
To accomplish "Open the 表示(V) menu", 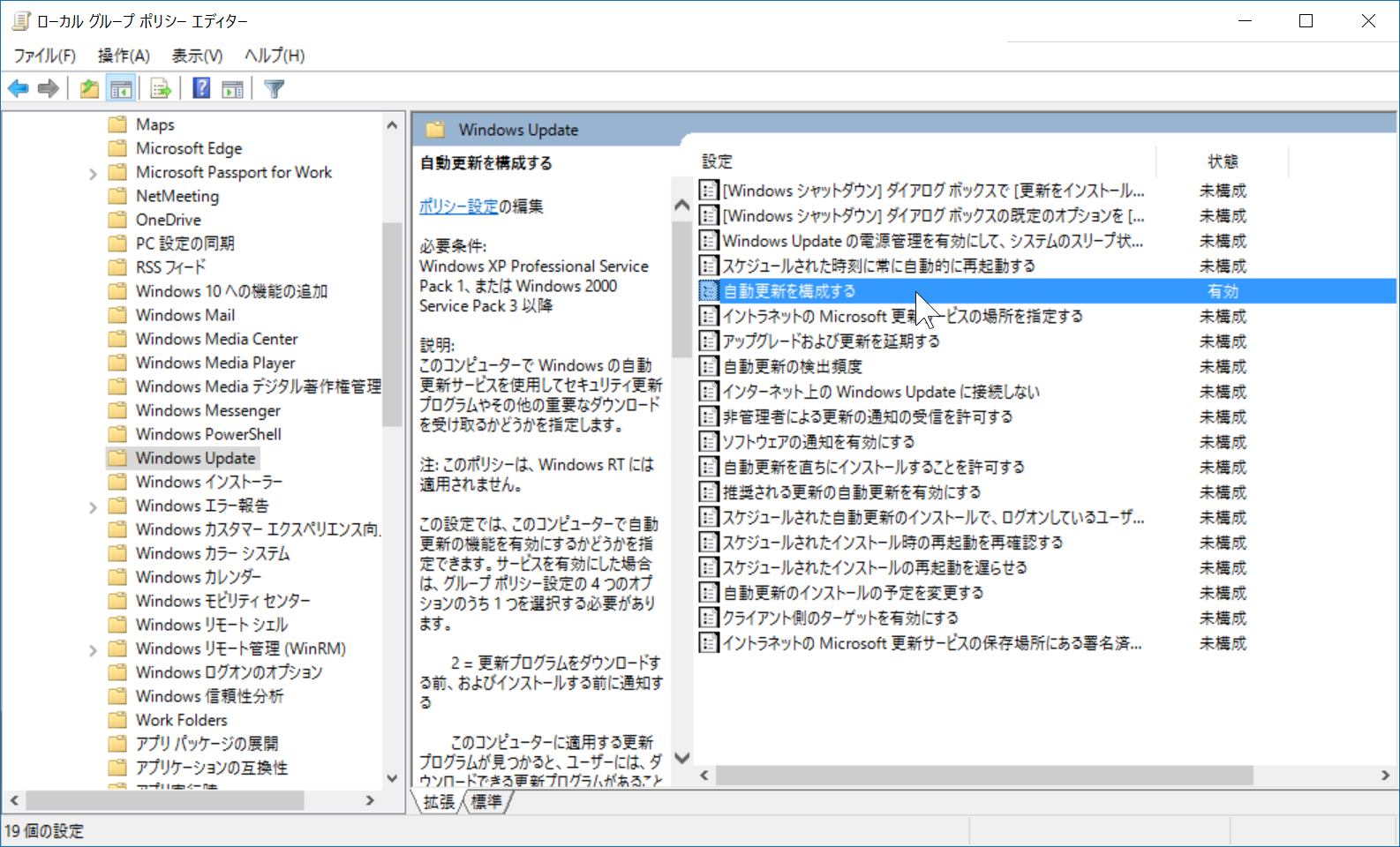I will (x=197, y=56).
